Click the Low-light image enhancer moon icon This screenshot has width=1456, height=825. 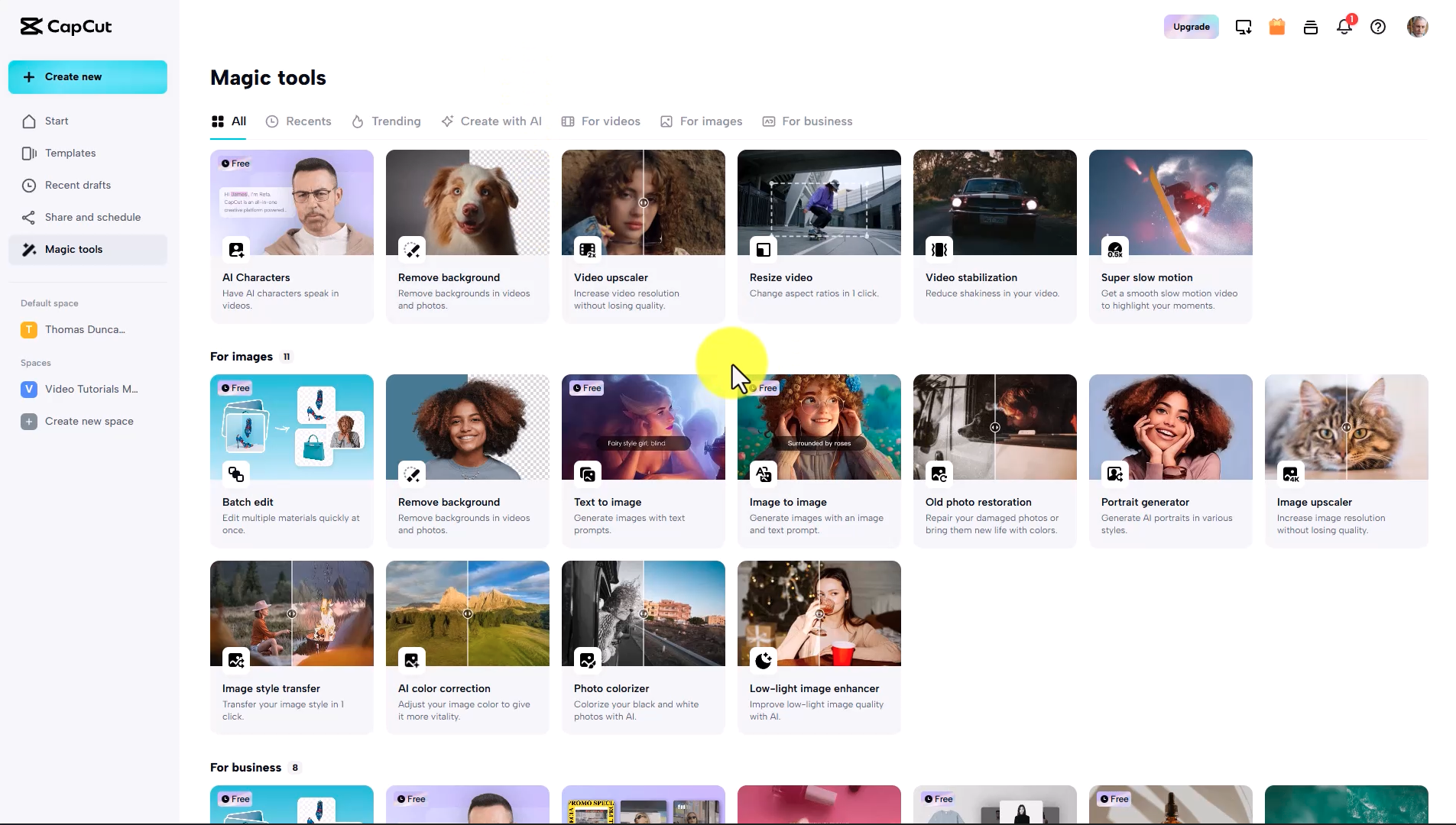tap(764, 661)
